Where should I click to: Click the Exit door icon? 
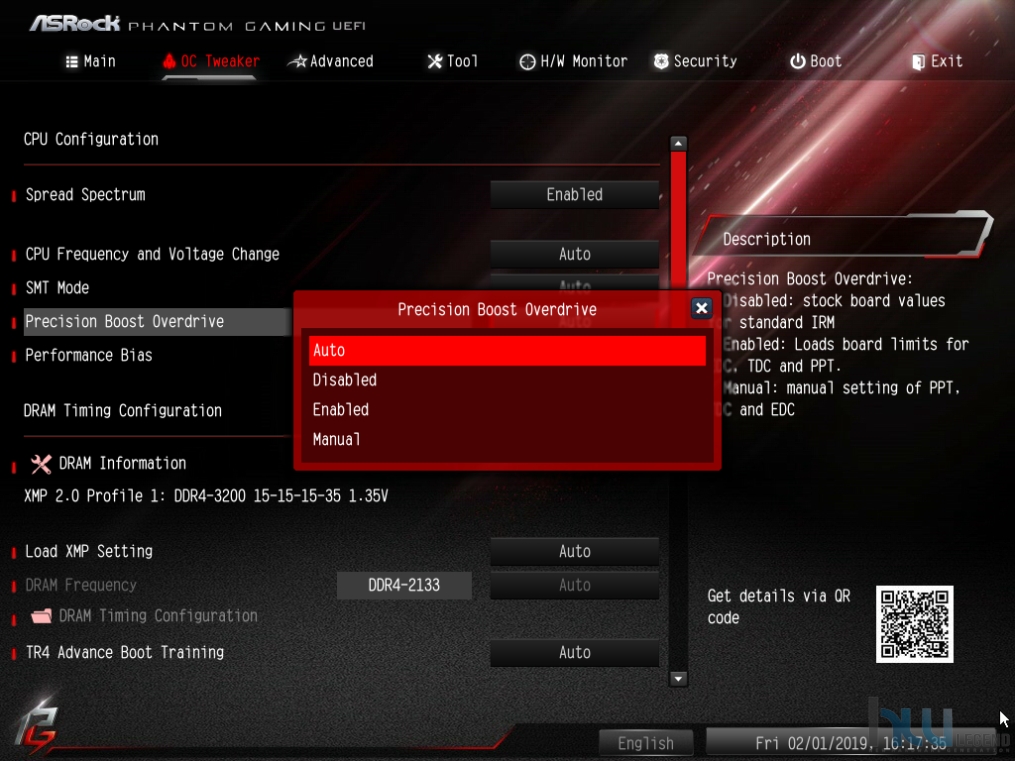point(919,62)
